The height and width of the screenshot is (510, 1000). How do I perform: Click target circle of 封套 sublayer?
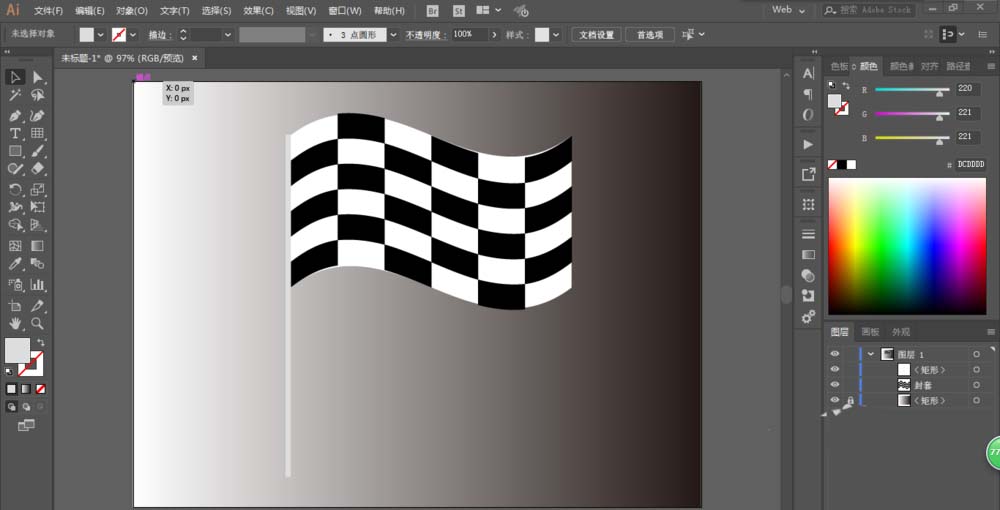click(x=976, y=385)
